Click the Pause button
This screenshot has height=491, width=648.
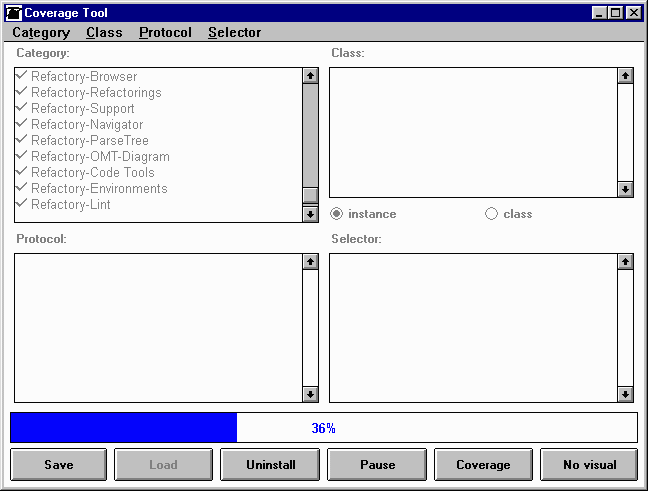pos(377,465)
